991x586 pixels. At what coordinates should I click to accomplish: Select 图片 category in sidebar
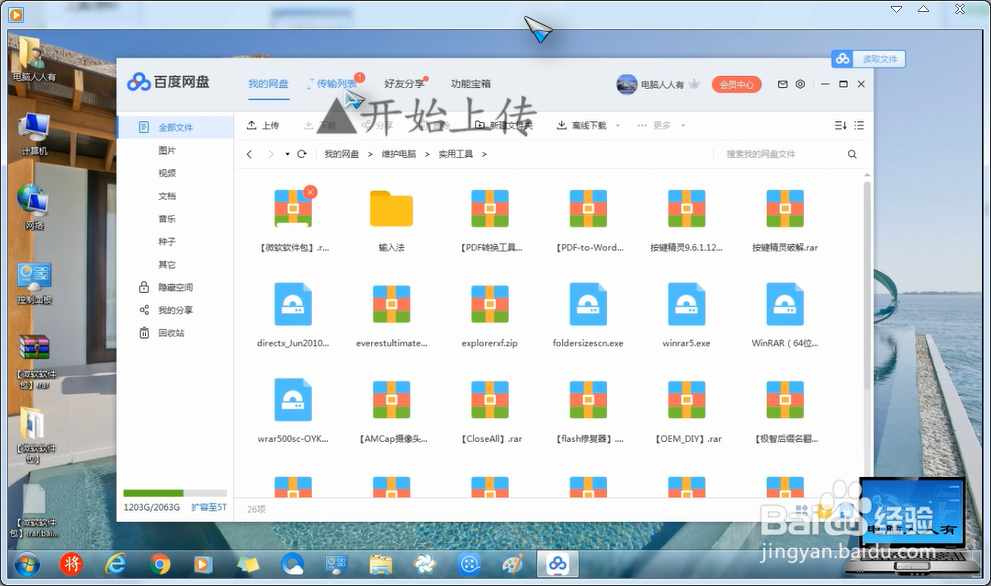[x=167, y=150]
